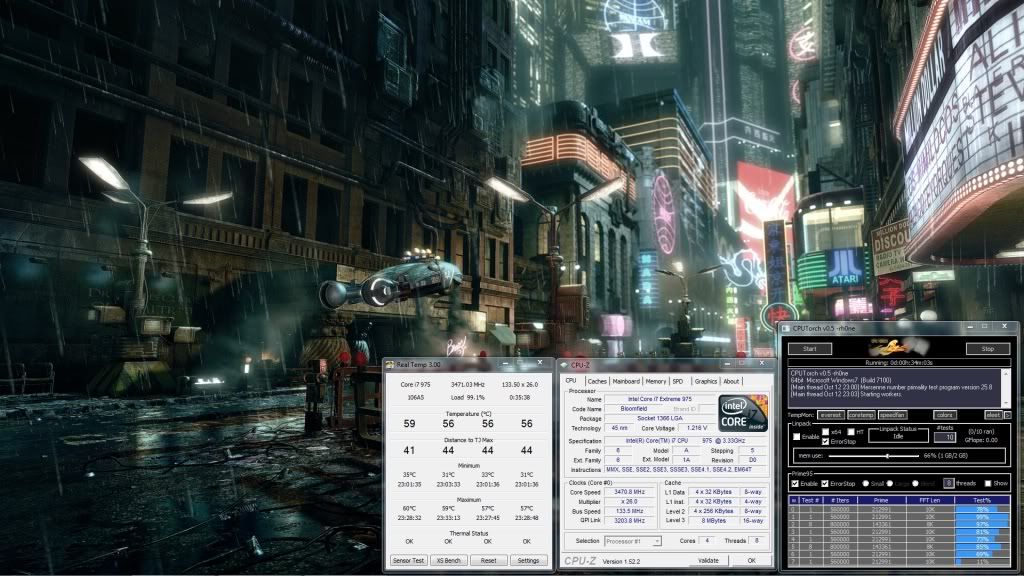Click the small arrow button beside sleet
Screen dimensions: 1024x576
click(x=1008, y=415)
